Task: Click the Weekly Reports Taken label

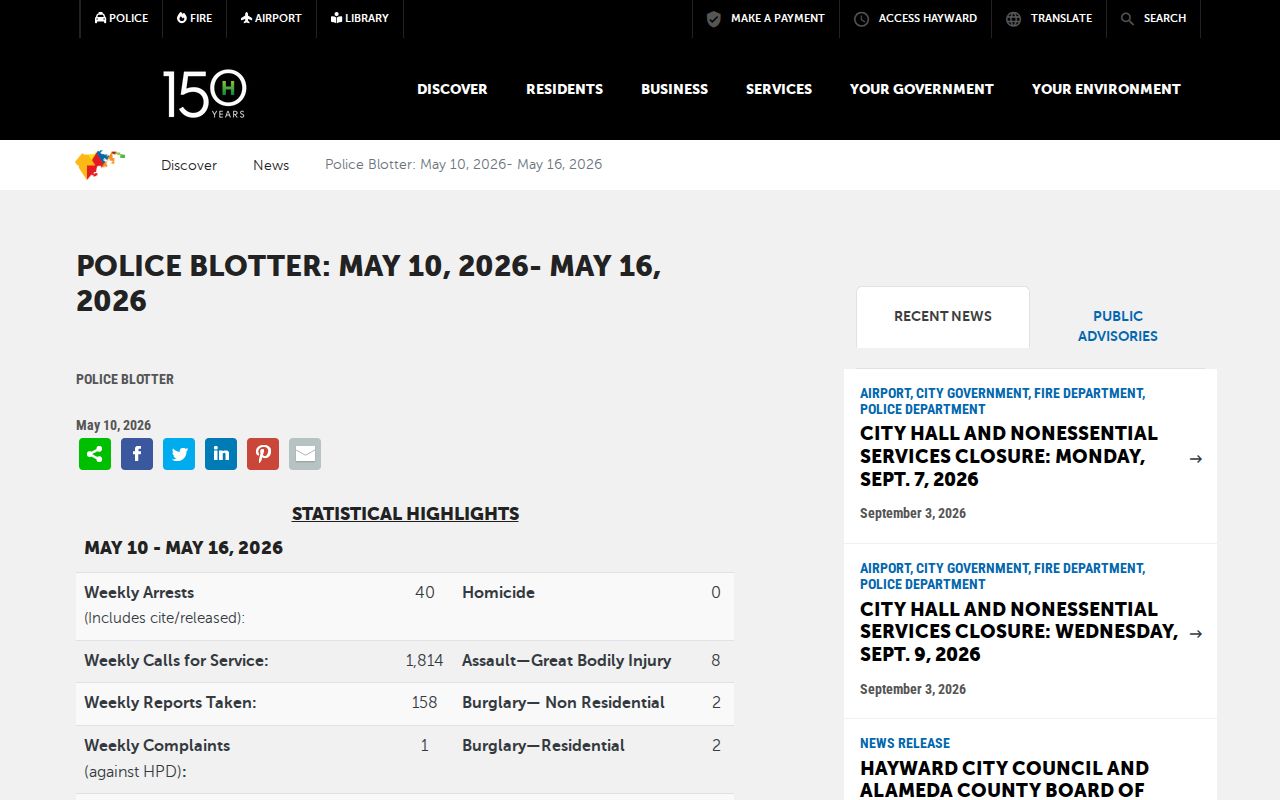Action: 170,703
